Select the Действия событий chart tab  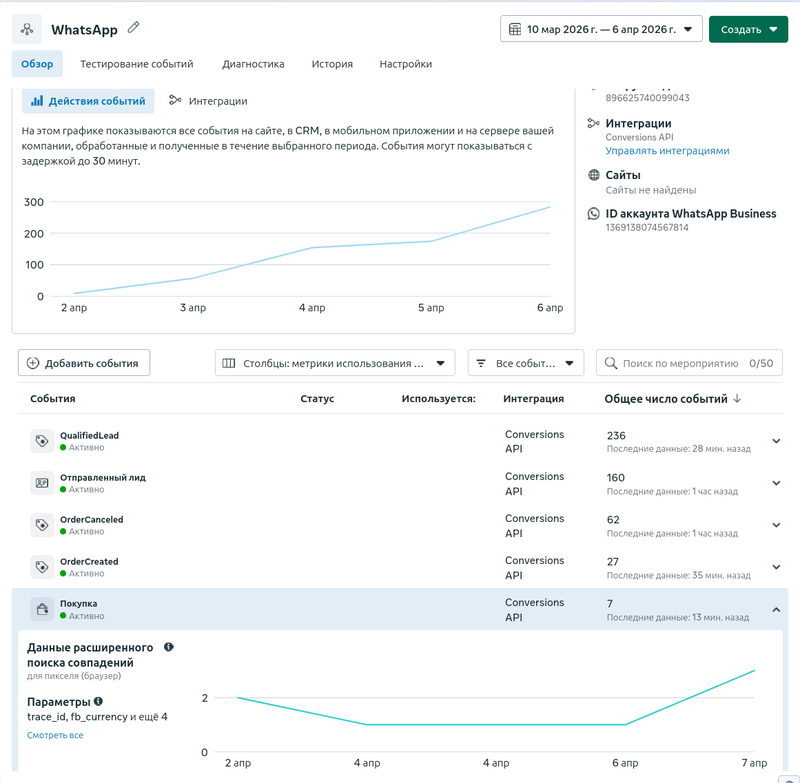pos(88,101)
